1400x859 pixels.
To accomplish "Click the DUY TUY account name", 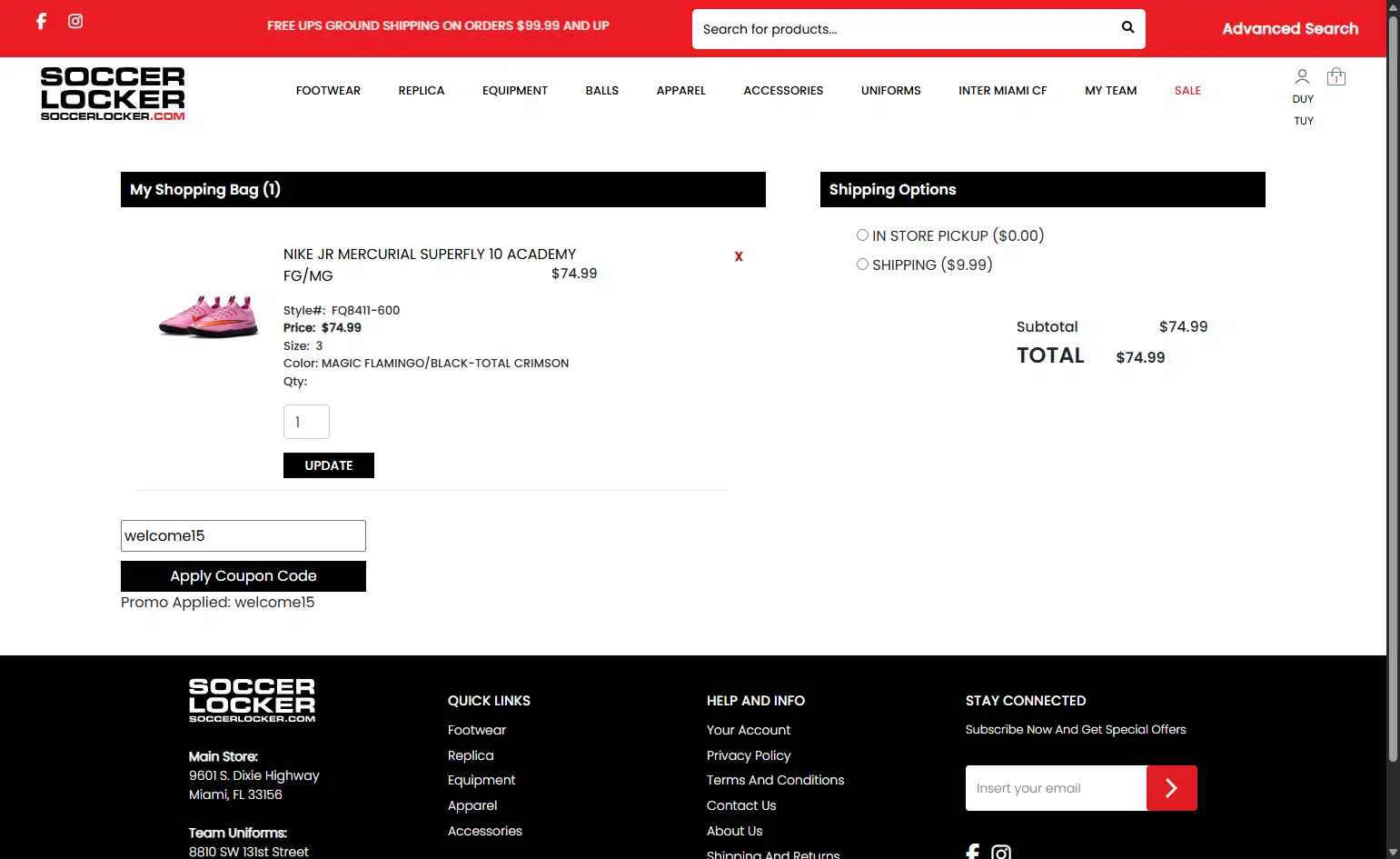I will [x=1304, y=110].
